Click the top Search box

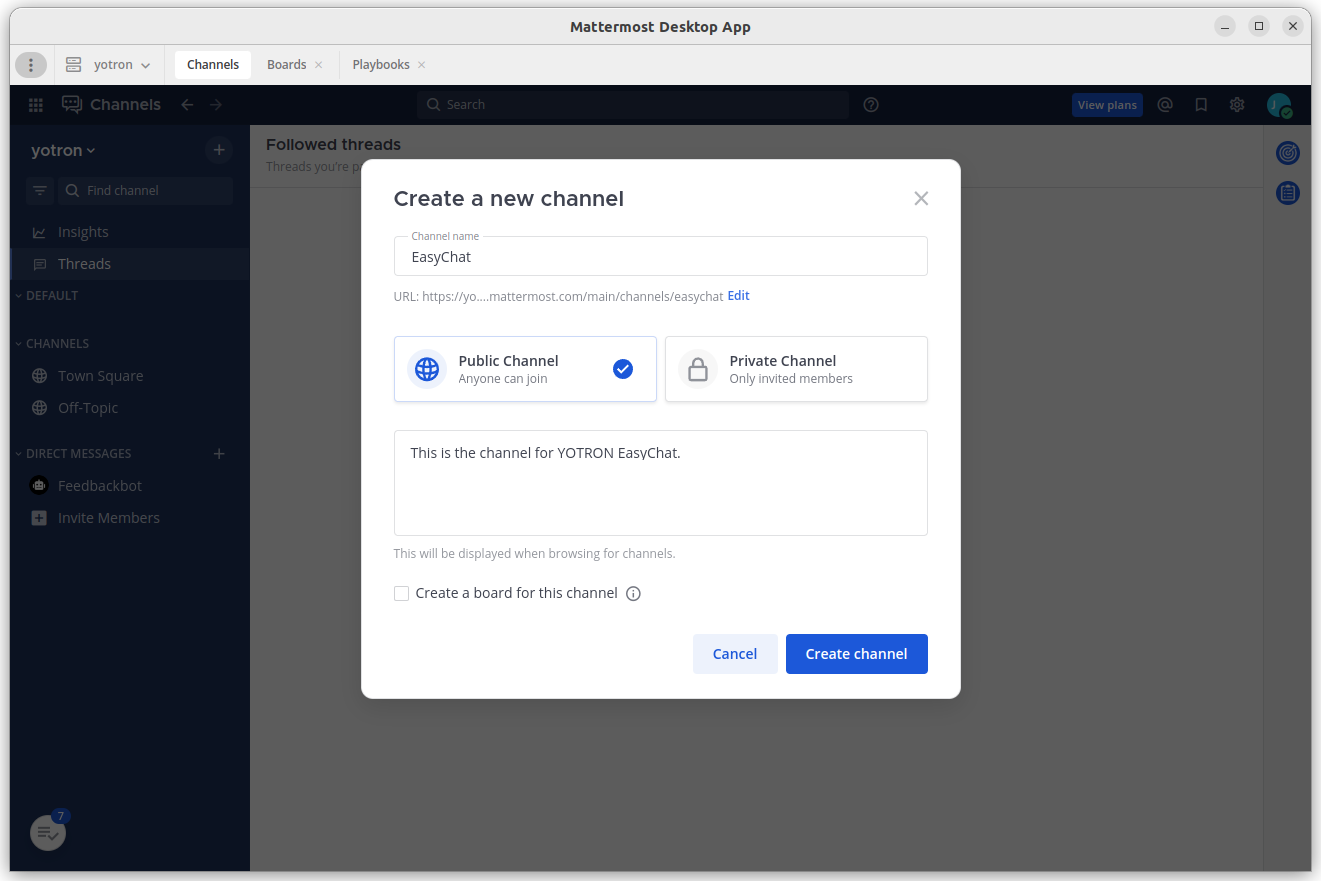pyautogui.click(x=633, y=105)
